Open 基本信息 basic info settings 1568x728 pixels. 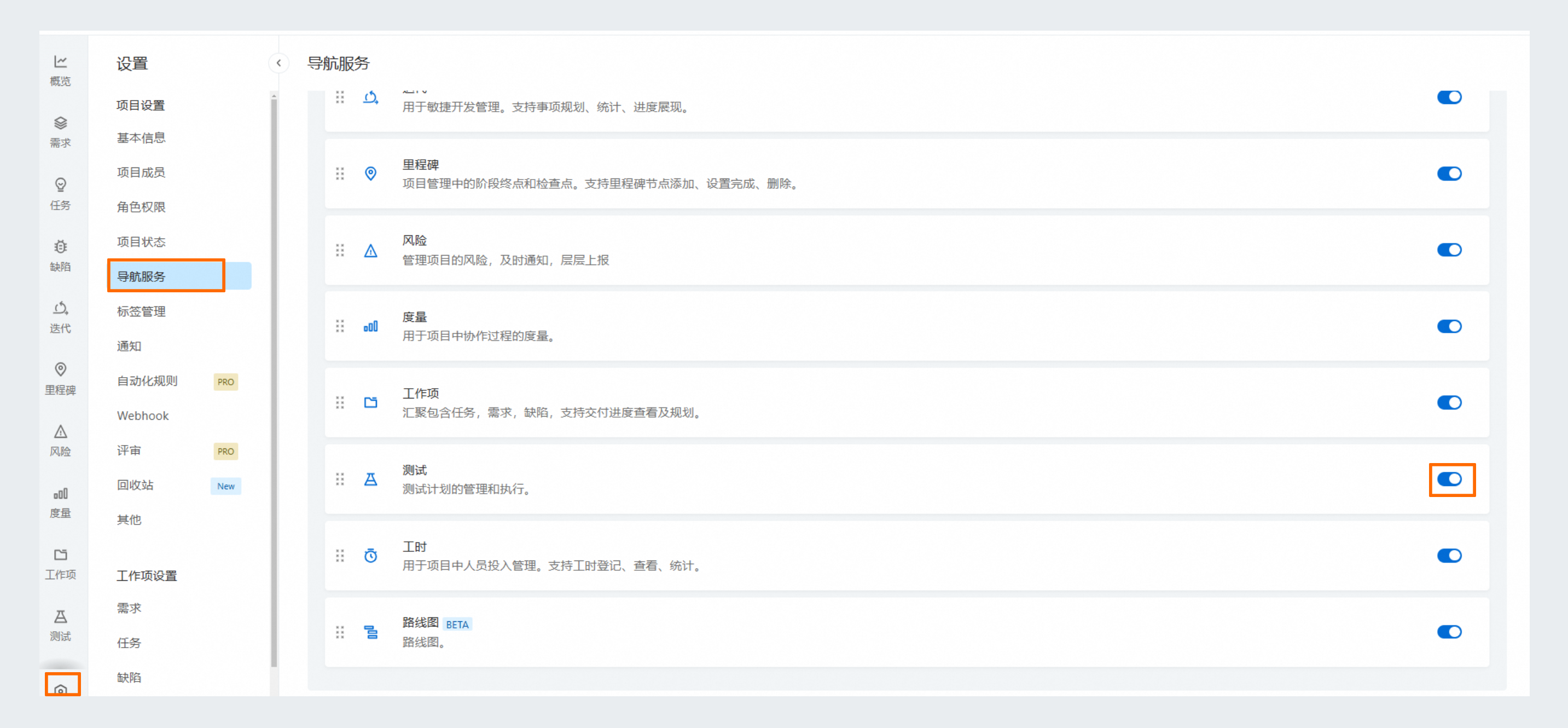pyautogui.click(x=141, y=138)
